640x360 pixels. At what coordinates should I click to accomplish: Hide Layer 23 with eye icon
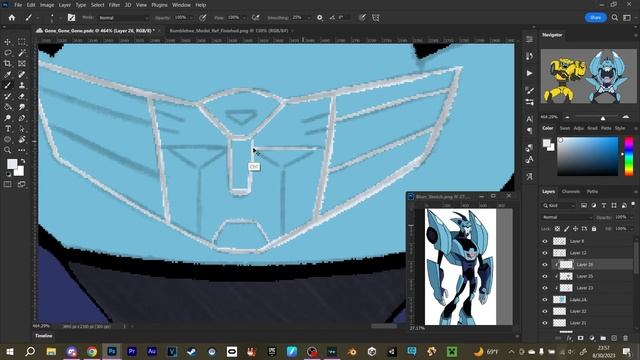pyautogui.click(x=545, y=288)
